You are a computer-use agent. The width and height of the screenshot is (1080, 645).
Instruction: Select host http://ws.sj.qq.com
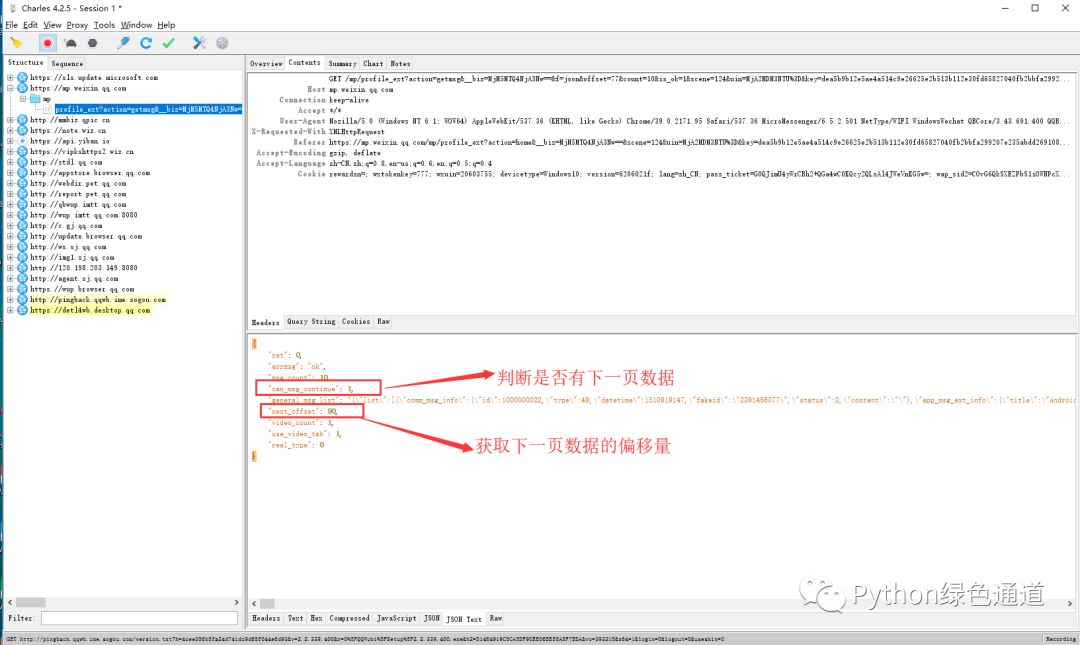point(68,247)
